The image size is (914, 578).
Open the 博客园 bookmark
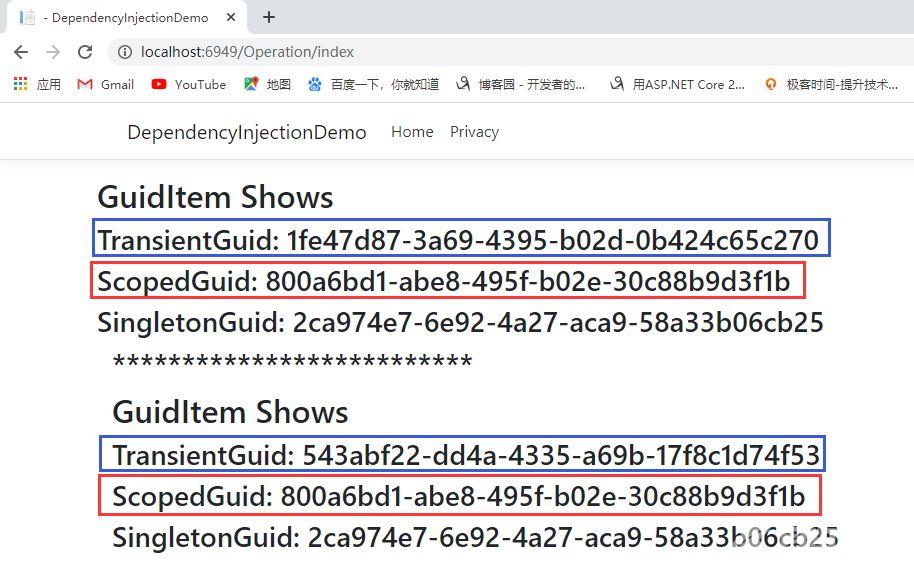coord(521,84)
